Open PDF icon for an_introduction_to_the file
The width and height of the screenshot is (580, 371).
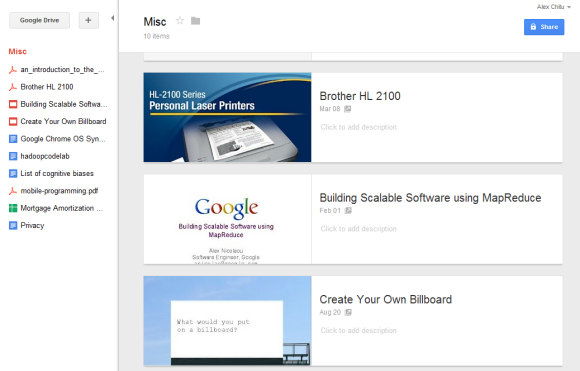(x=13, y=70)
